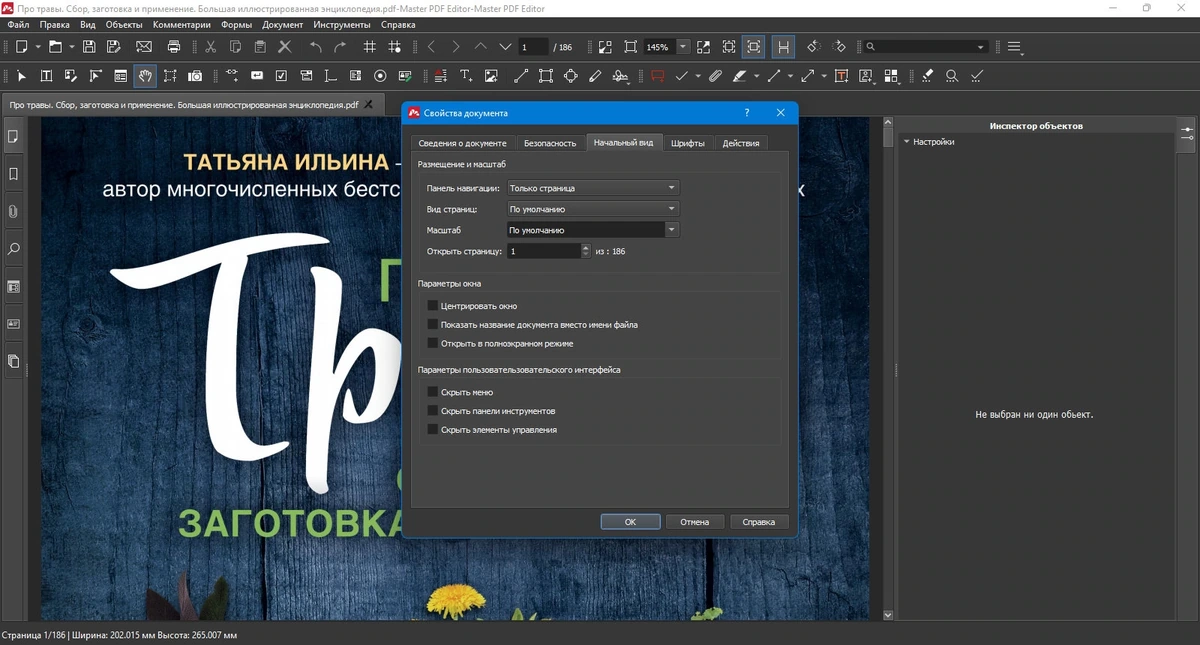This screenshot has height=645, width=1200.
Task: Click the current page number field in toolbar
Action: click(533, 47)
